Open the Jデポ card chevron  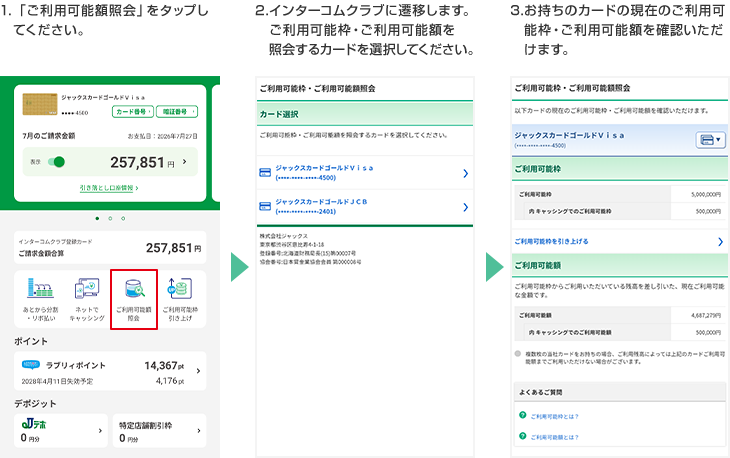coord(100,431)
